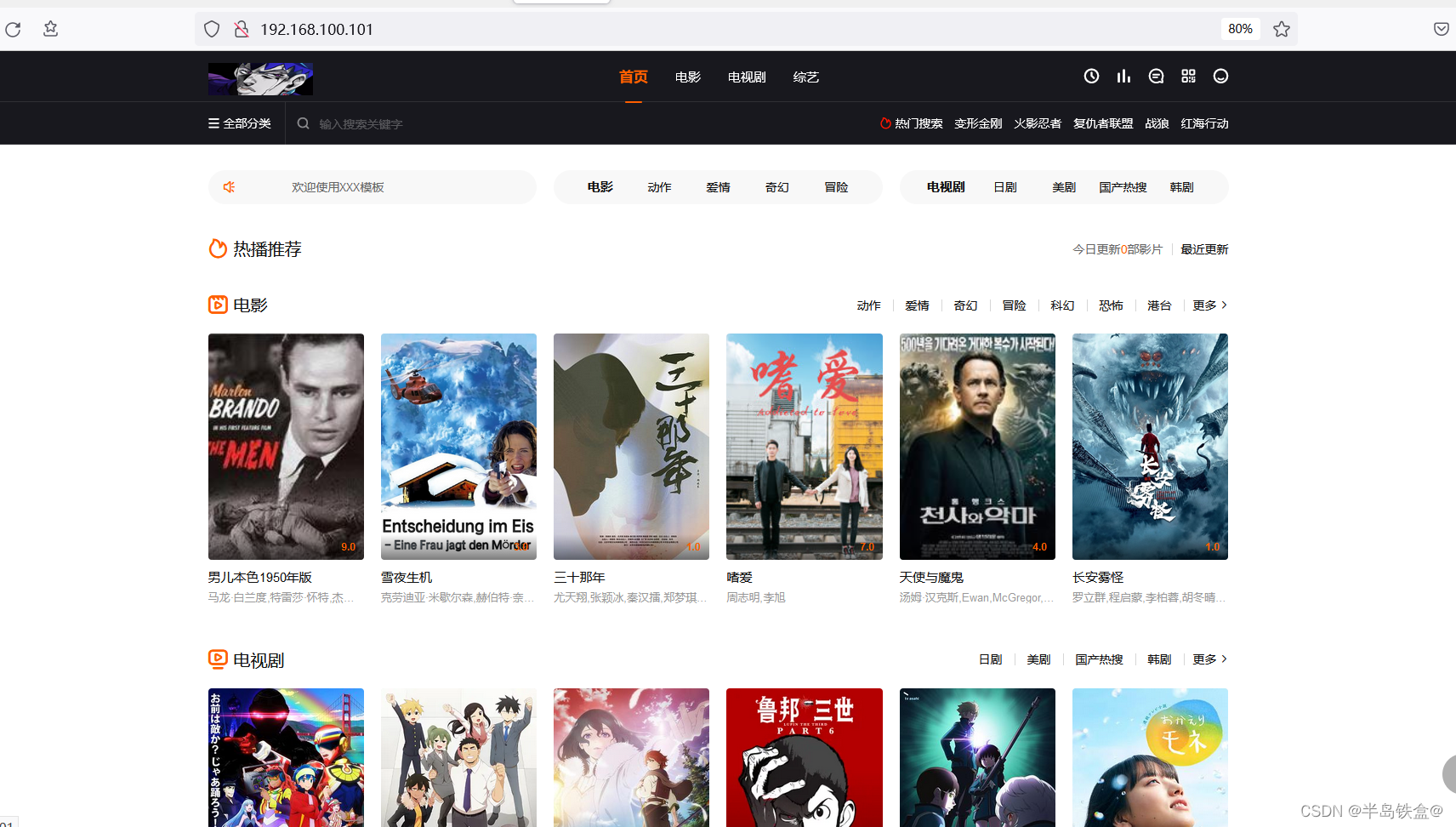Click the hot search flame icon

point(885,123)
